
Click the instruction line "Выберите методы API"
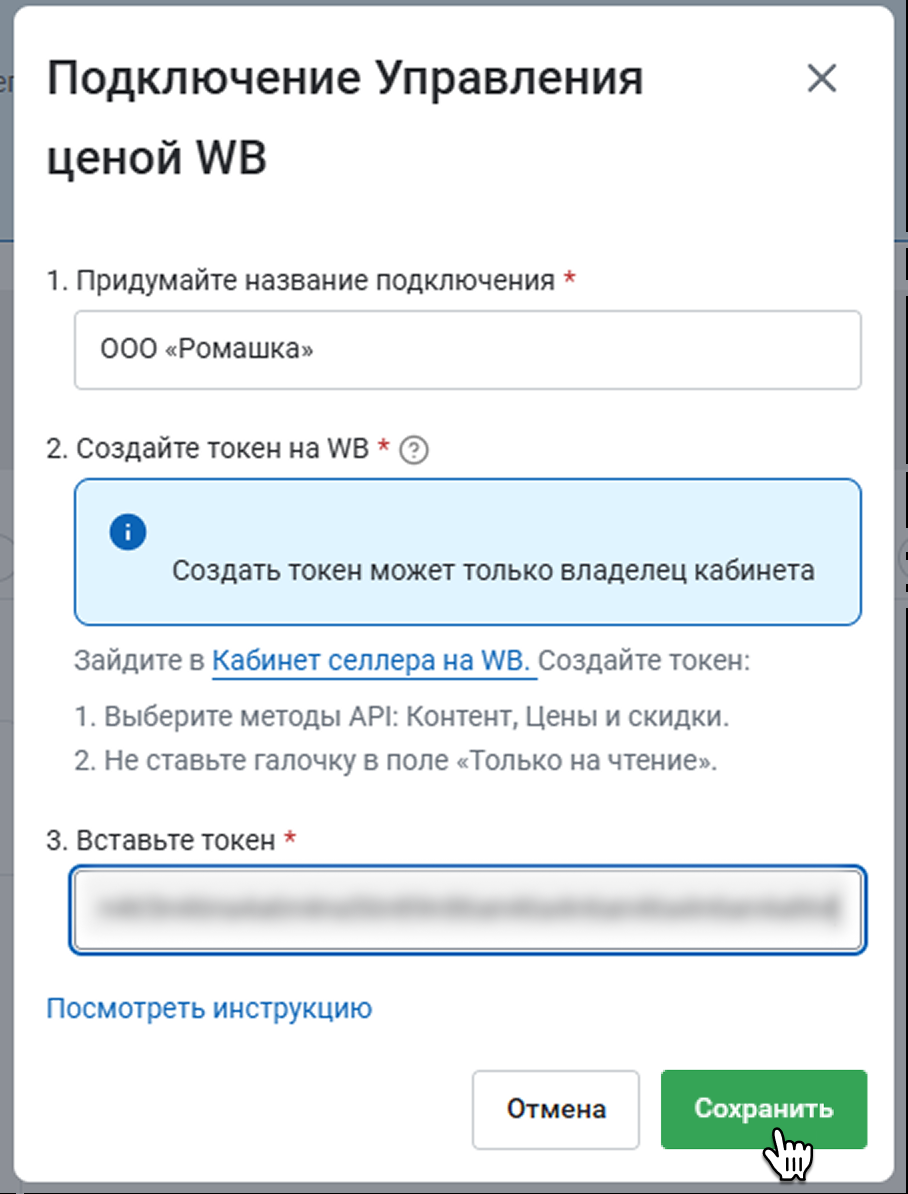[x=409, y=717]
